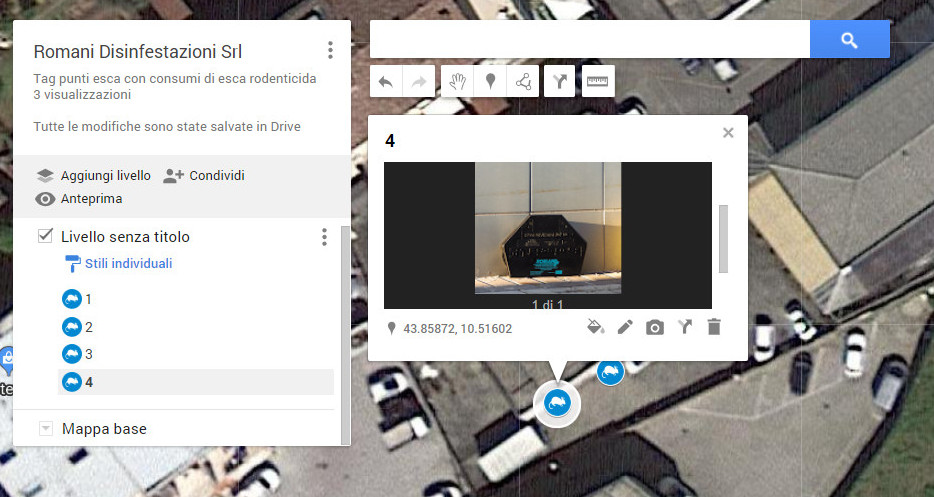Click the pencil edit icon
The image size is (934, 497).
point(625,327)
